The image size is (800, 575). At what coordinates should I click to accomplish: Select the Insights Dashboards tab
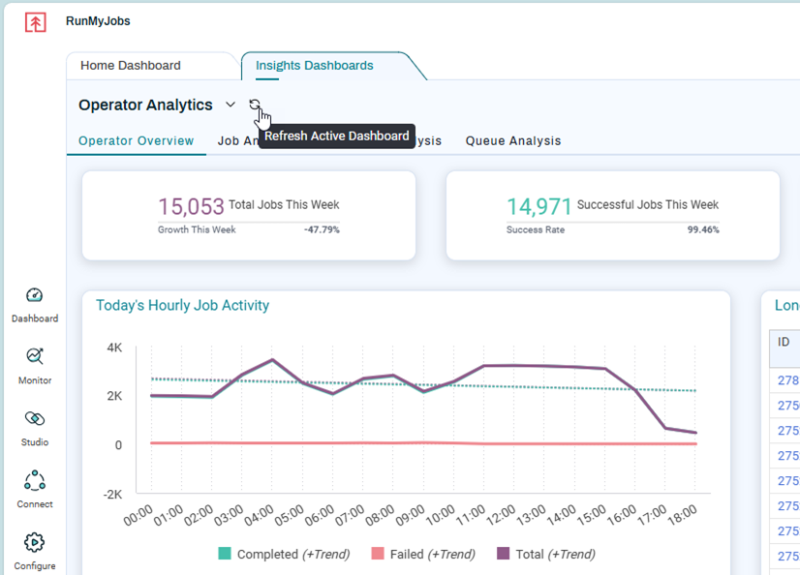coord(314,65)
